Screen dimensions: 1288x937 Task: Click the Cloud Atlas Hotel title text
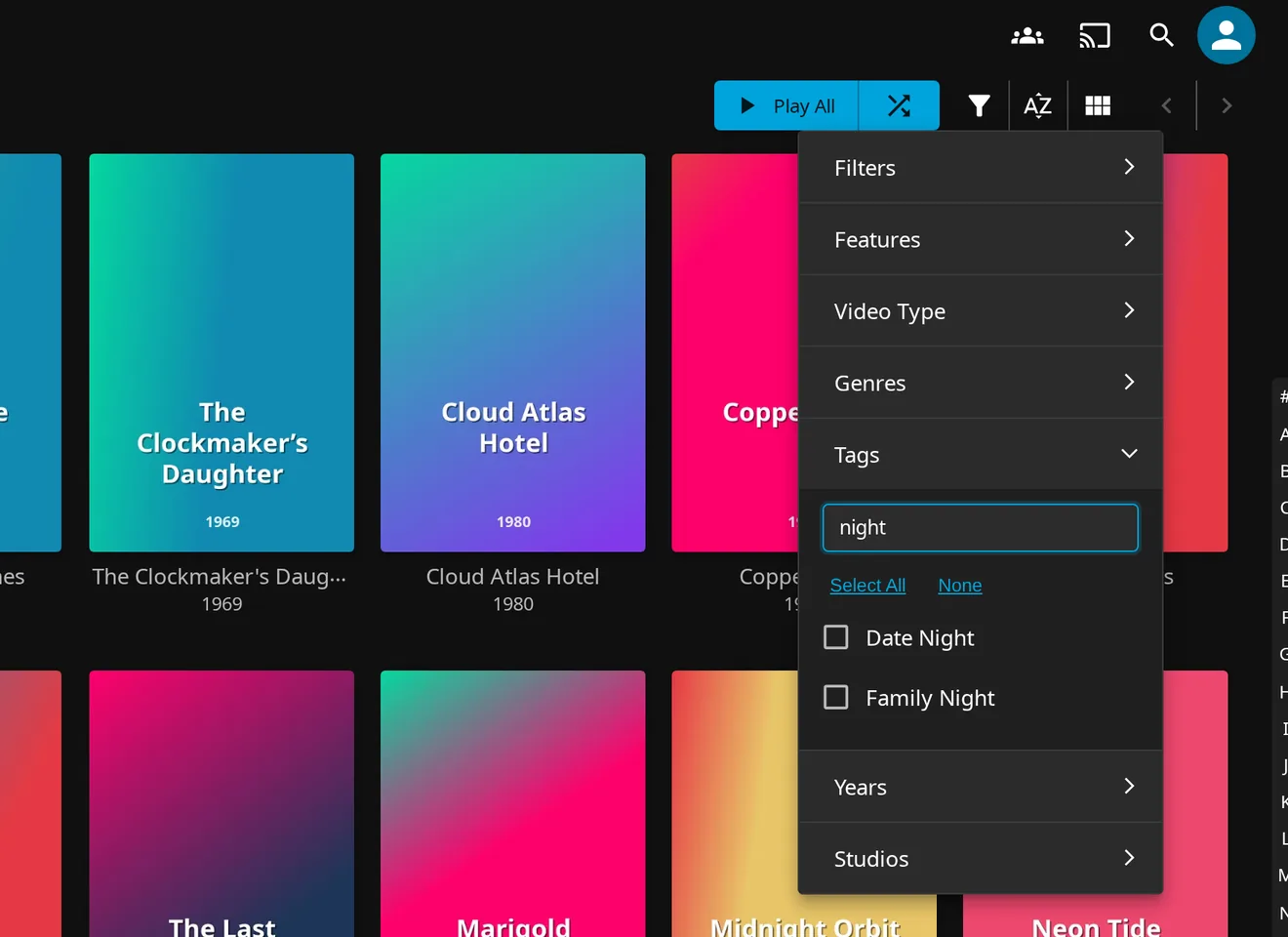(513, 577)
